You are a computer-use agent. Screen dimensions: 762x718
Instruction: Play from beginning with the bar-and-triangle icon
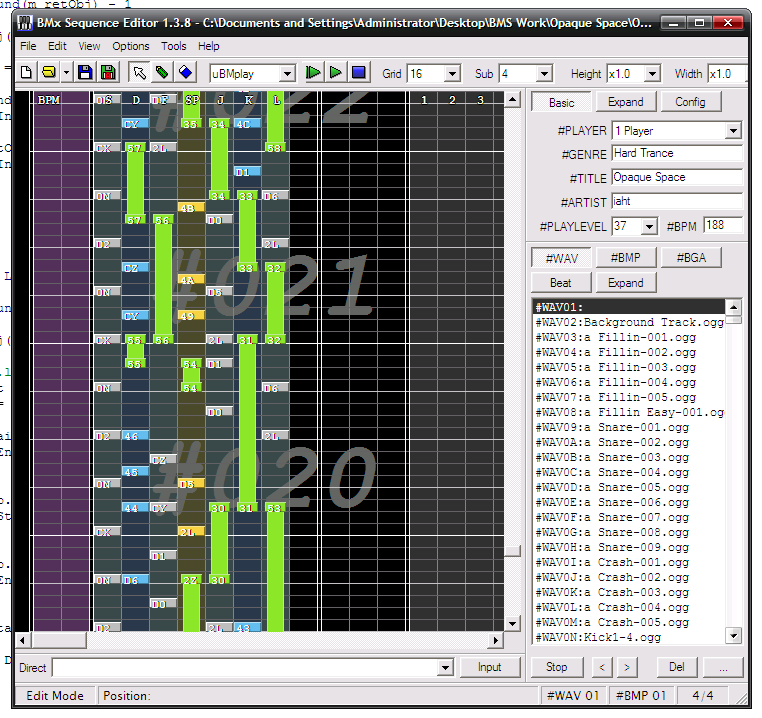313,73
